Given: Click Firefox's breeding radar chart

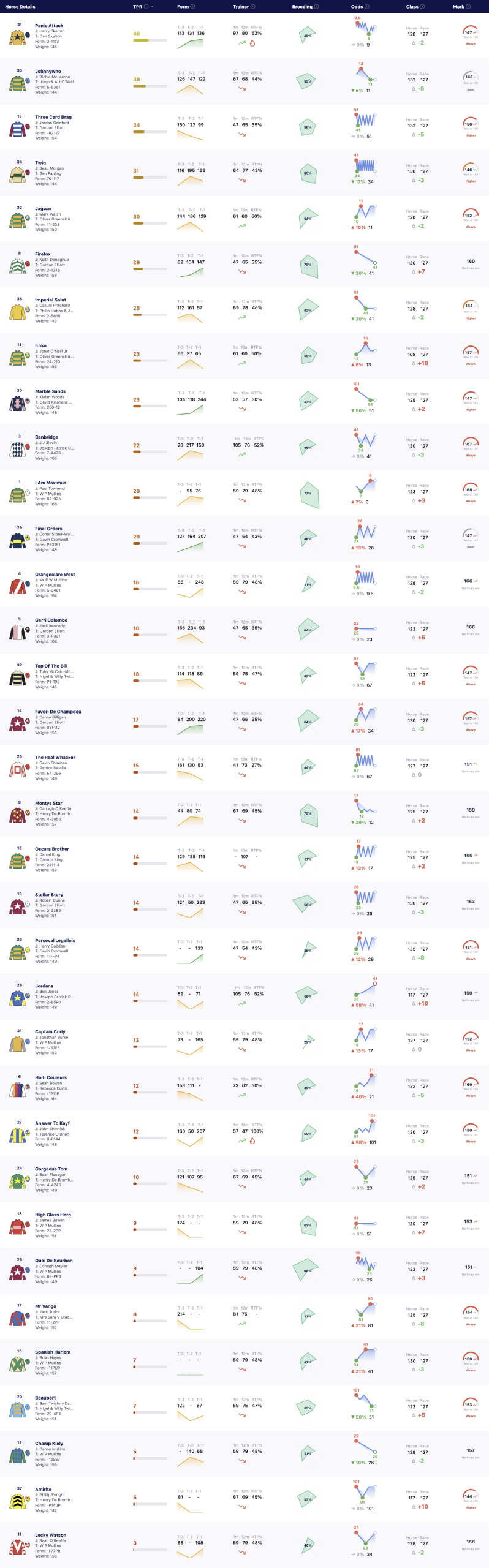Looking at the screenshot, I should point(308,265).
